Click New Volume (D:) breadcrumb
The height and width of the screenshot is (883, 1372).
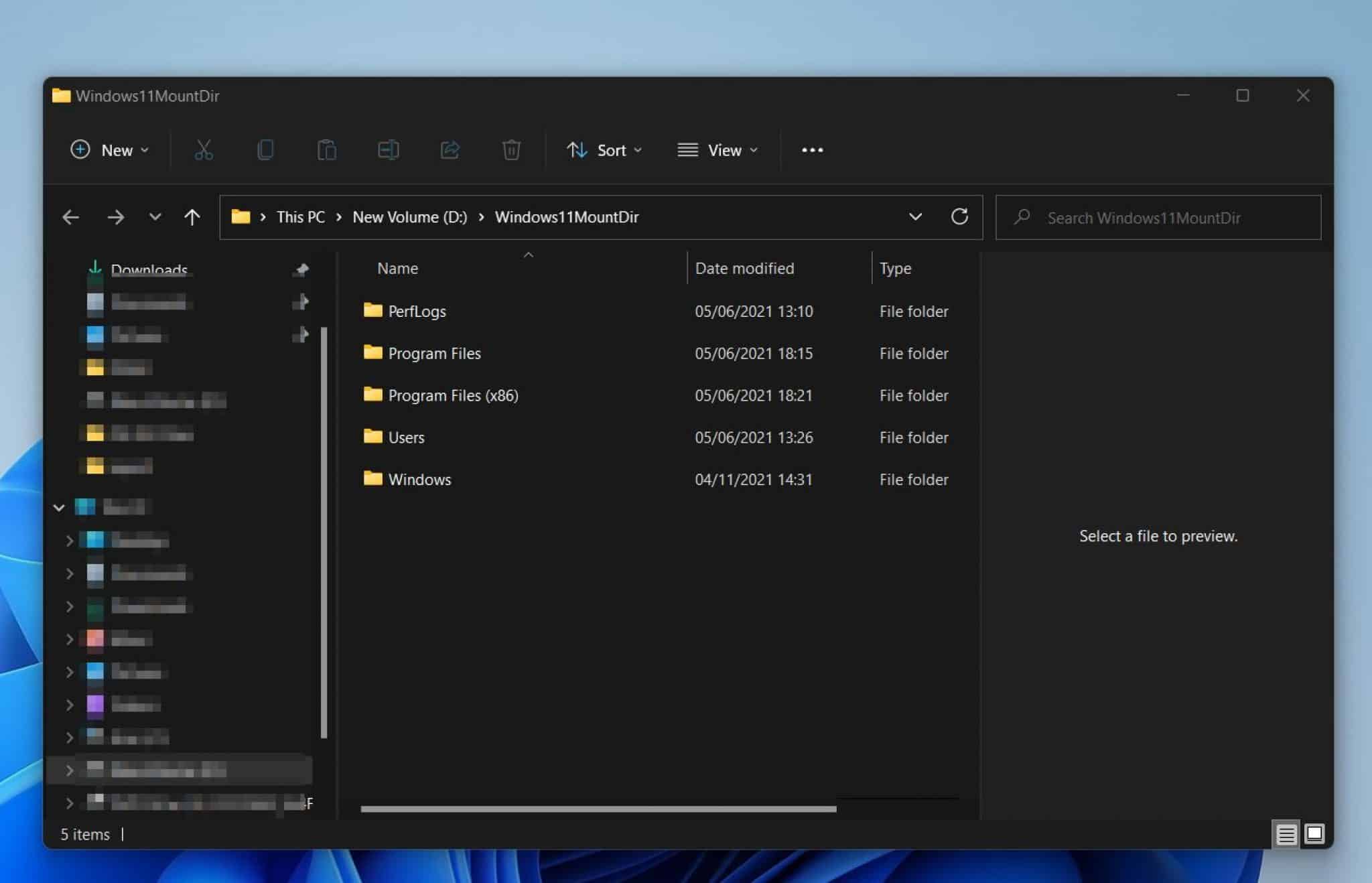click(409, 217)
